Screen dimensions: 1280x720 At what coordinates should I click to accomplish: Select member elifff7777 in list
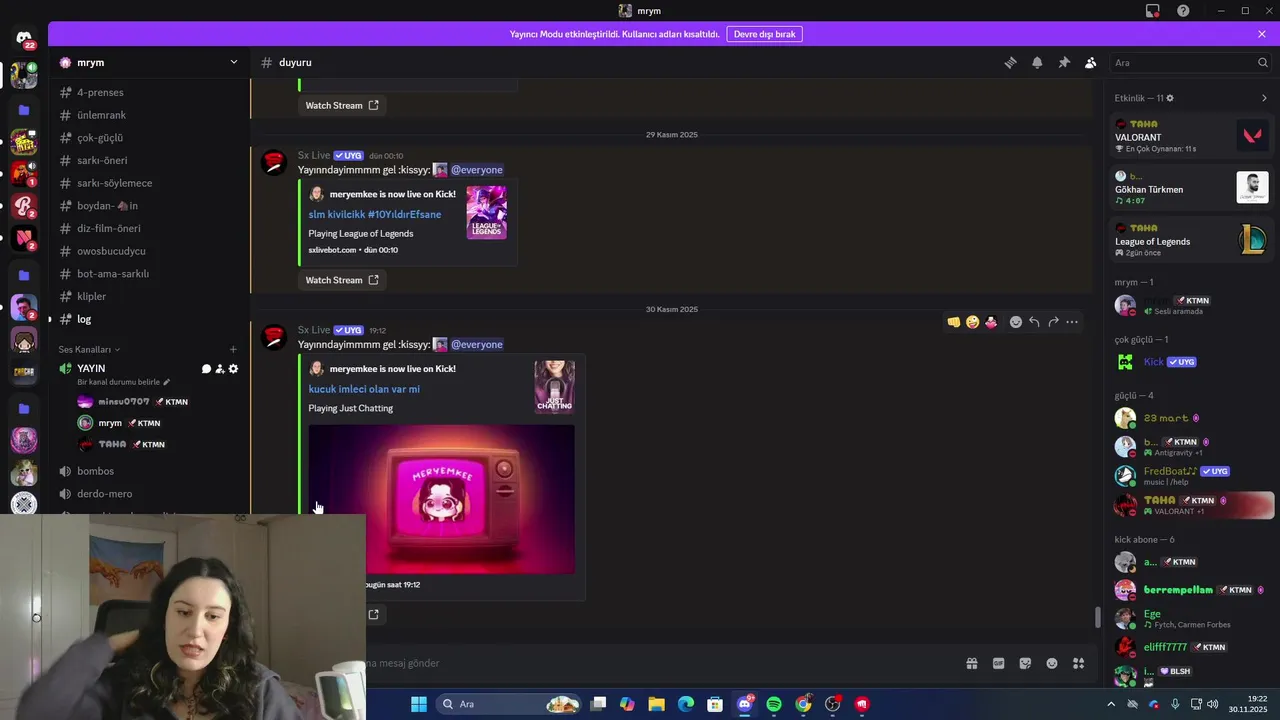coord(1191,647)
